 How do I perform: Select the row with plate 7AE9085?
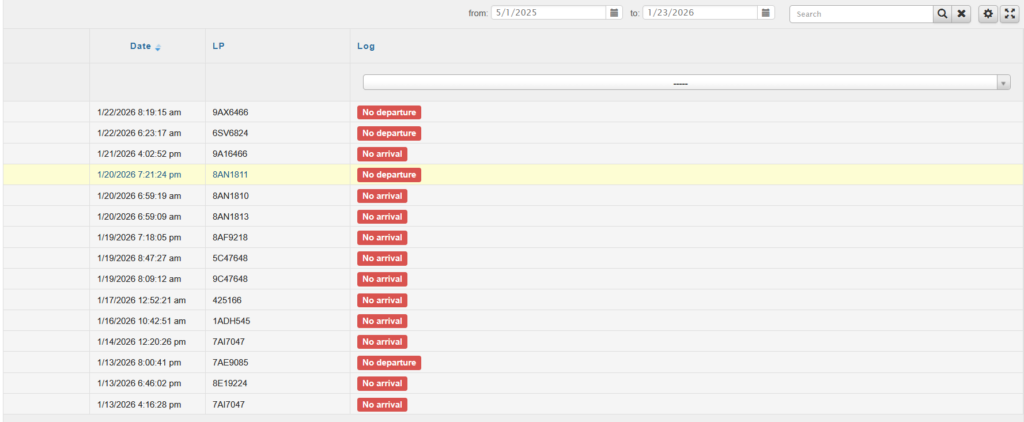[230, 362]
